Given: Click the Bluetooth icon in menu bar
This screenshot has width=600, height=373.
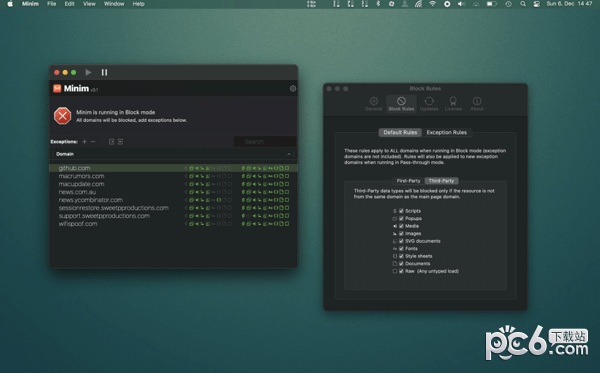Looking at the screenshot, I should 378,4.
